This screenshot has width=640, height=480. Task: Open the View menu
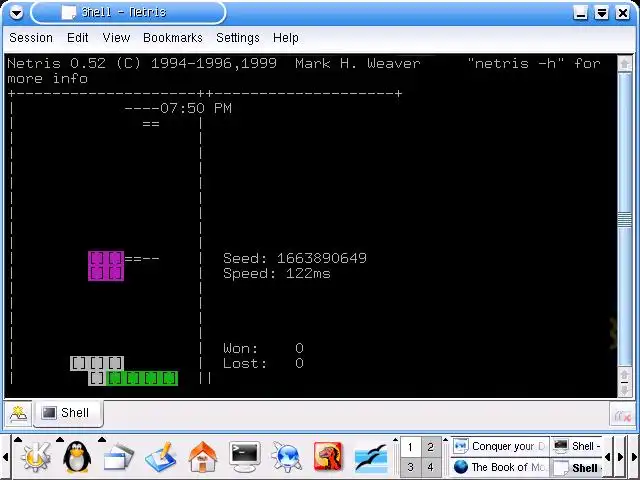(116, 38)
